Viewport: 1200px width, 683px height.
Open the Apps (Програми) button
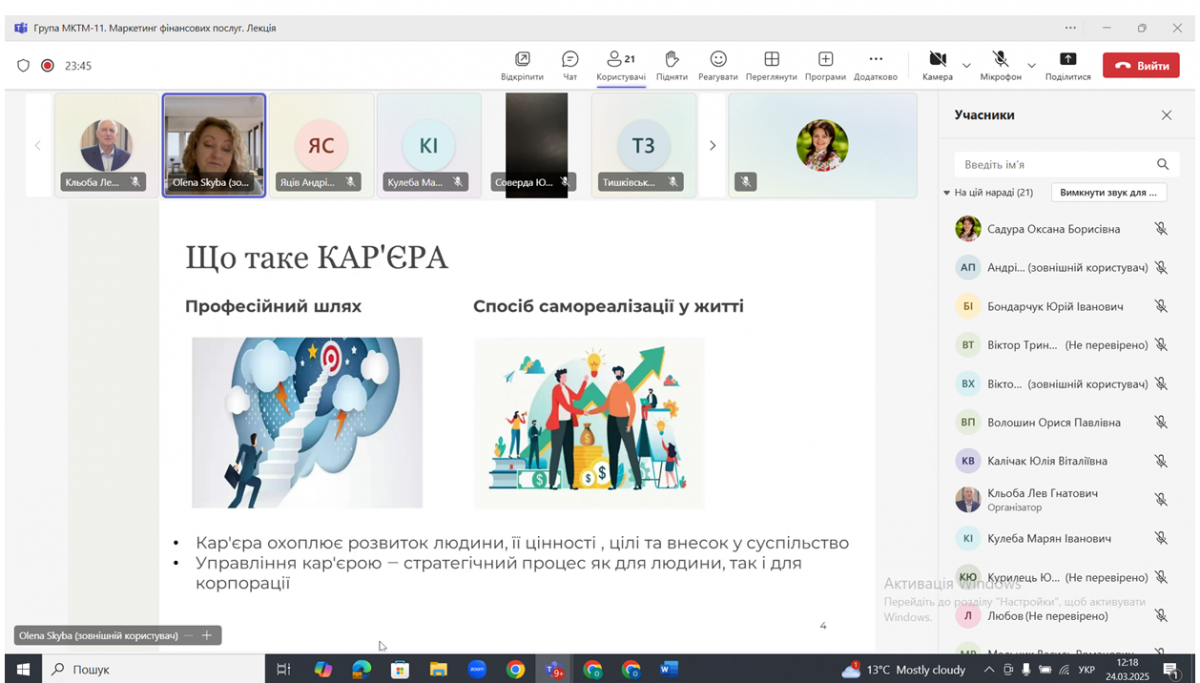[825, 65]
